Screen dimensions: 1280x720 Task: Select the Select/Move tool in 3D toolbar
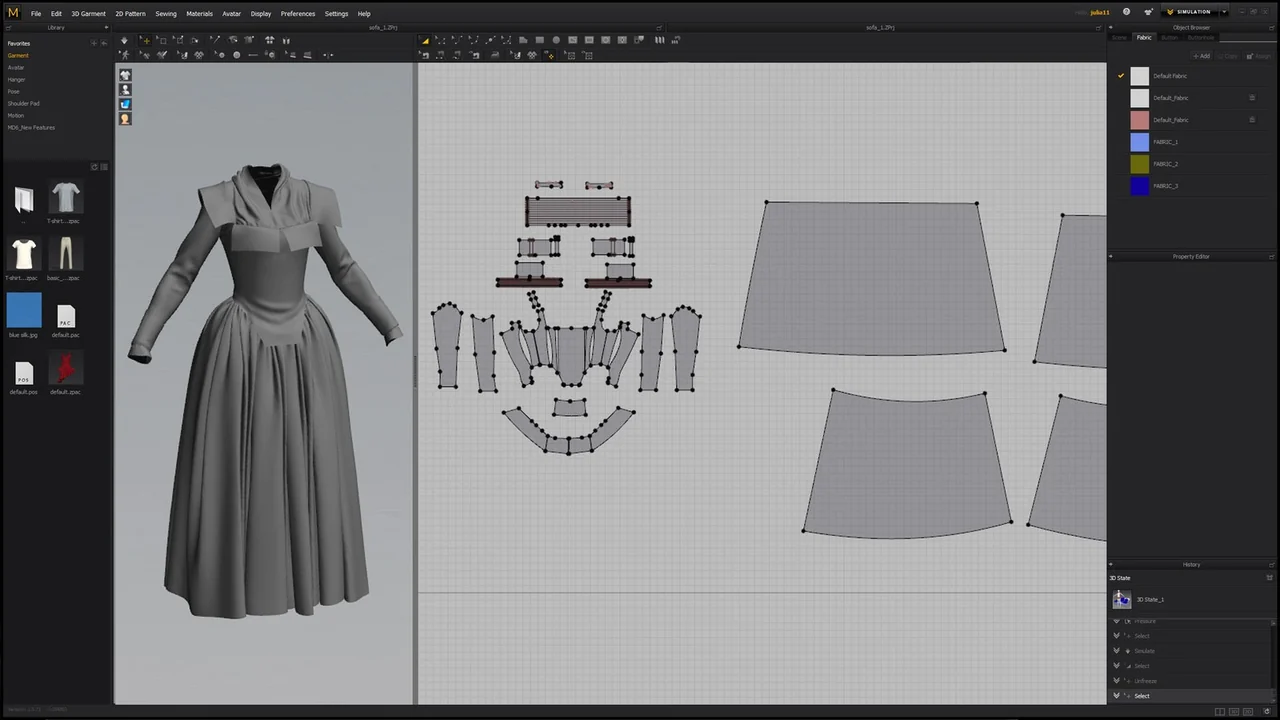coord(144,40)
